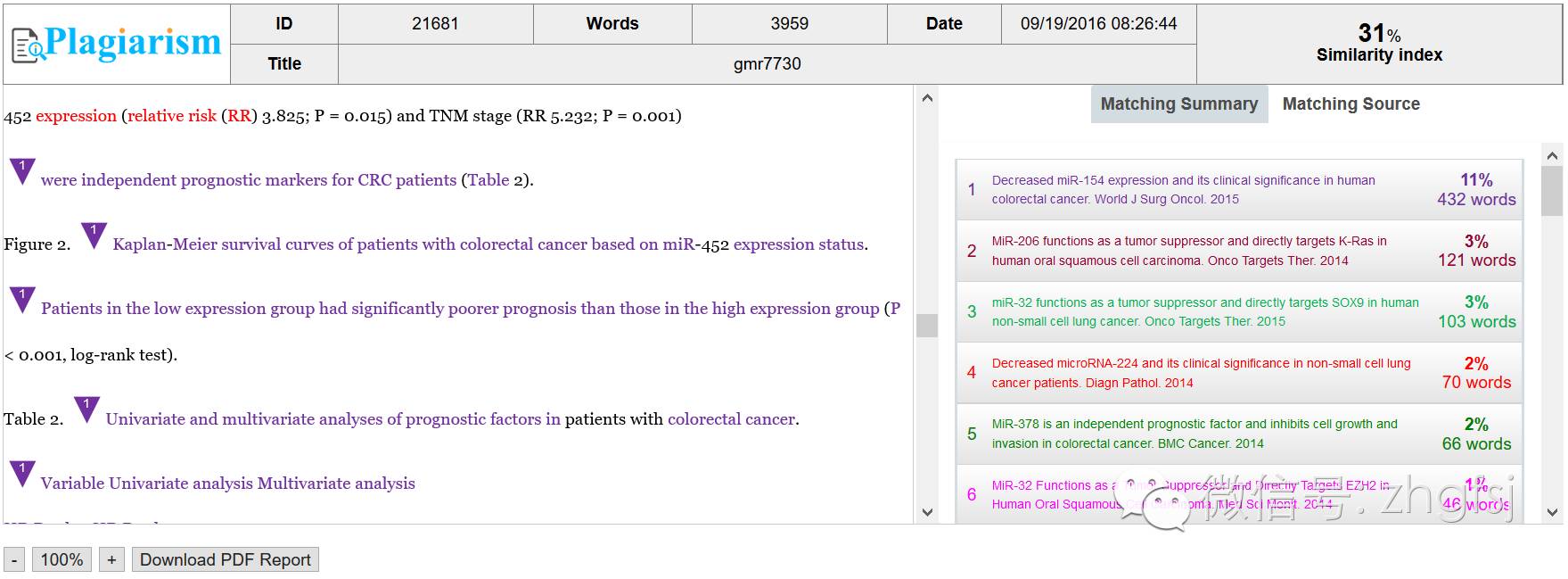Click '3% 103 words' match value
Image resolution: width=1568 pixels, height=579 pixels.
point(1476,311)
